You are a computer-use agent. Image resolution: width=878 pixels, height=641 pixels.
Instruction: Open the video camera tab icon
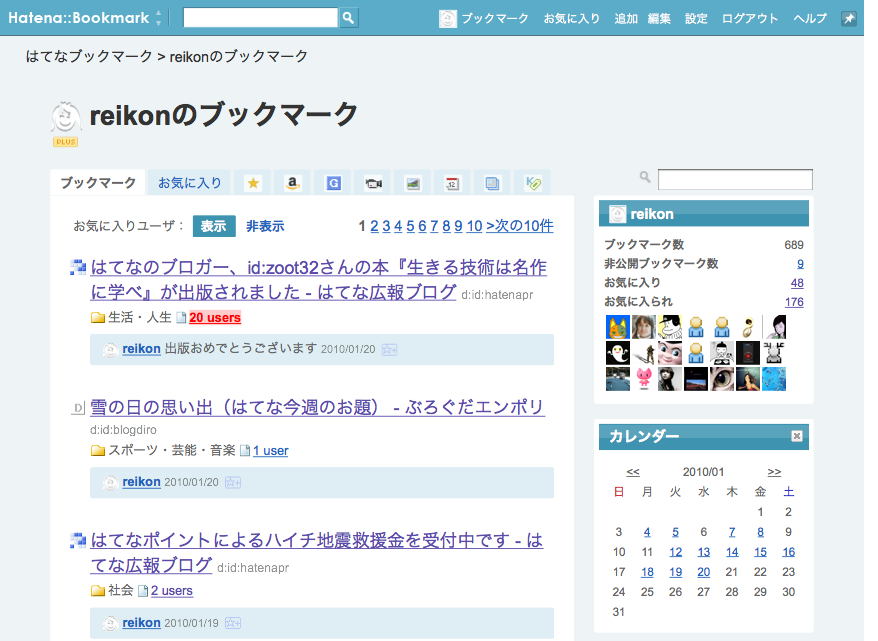tap(373, 183)
